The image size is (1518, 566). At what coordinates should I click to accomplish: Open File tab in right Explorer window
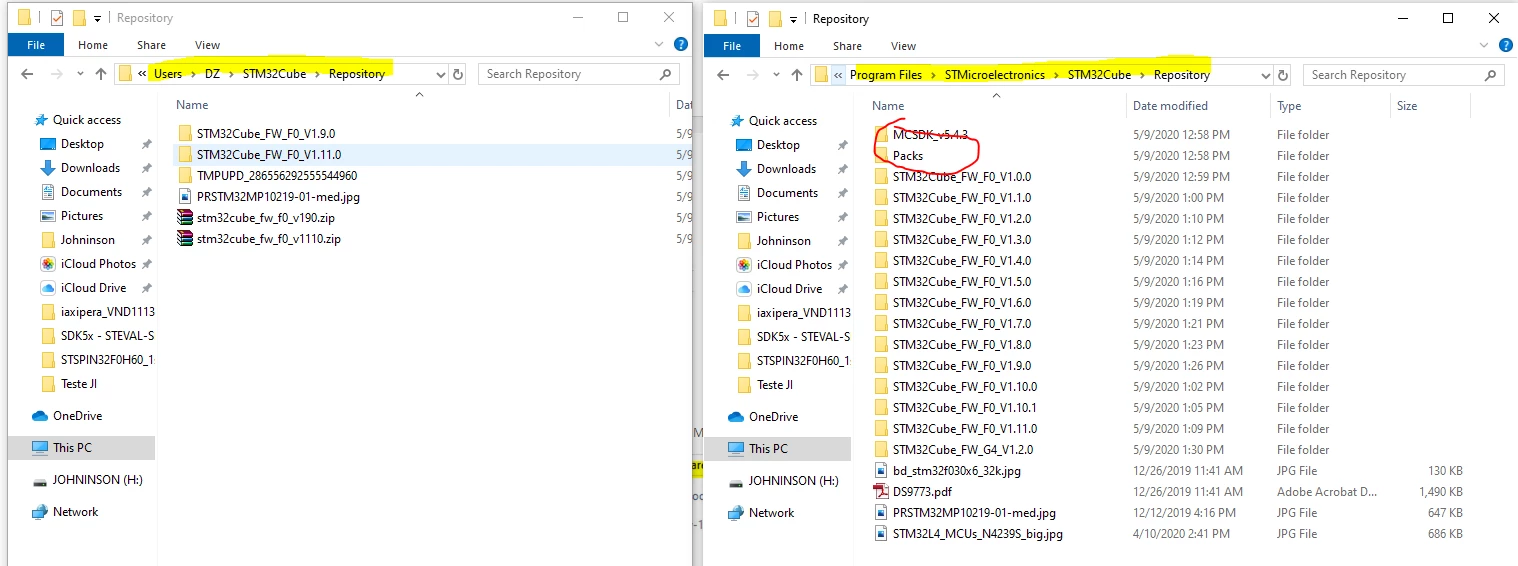(x=732, y=46)
